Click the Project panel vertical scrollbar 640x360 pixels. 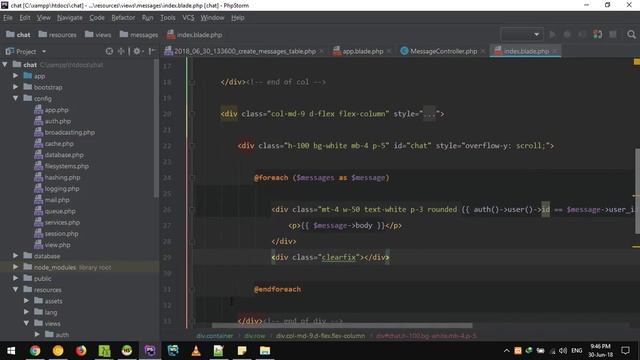coord(156,129)
